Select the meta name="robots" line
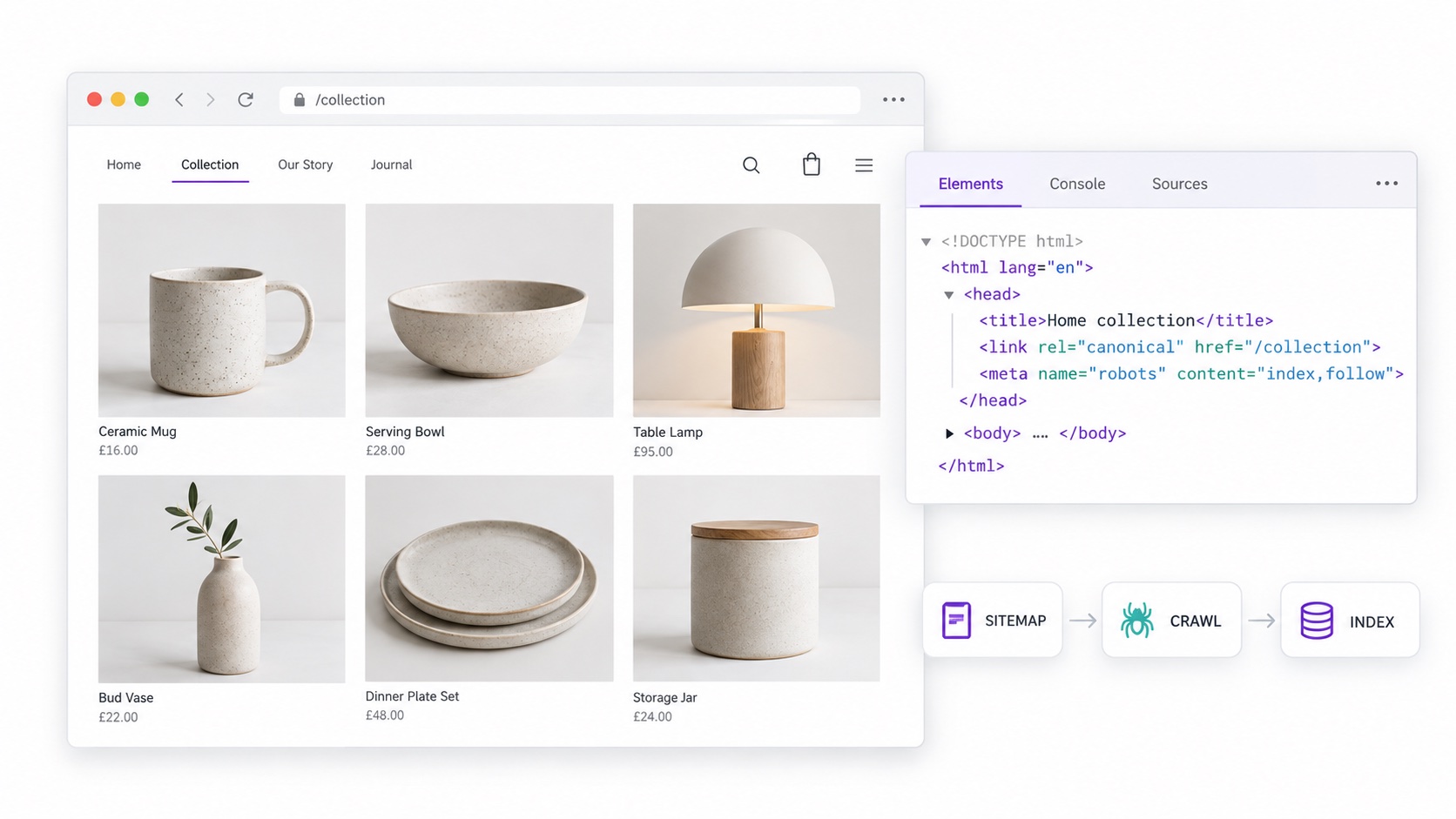This screenshot has height=819, width=1456. click(1191, 374)
